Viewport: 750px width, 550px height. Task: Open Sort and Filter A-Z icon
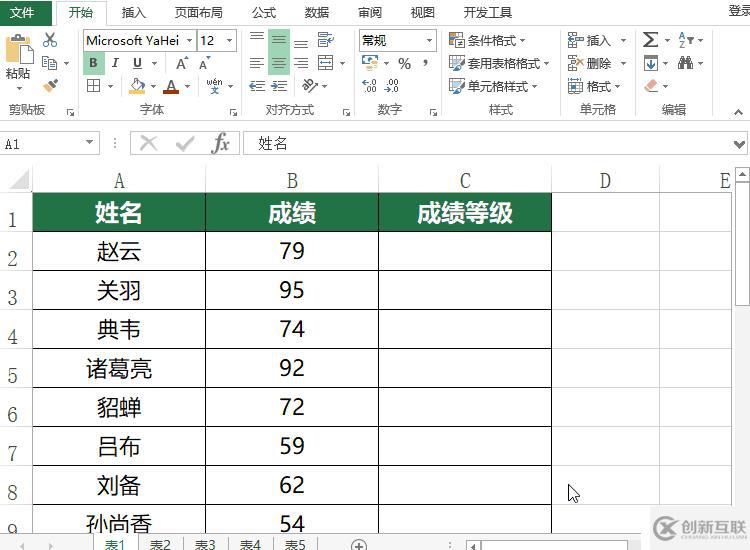click(x=685, y=40)
